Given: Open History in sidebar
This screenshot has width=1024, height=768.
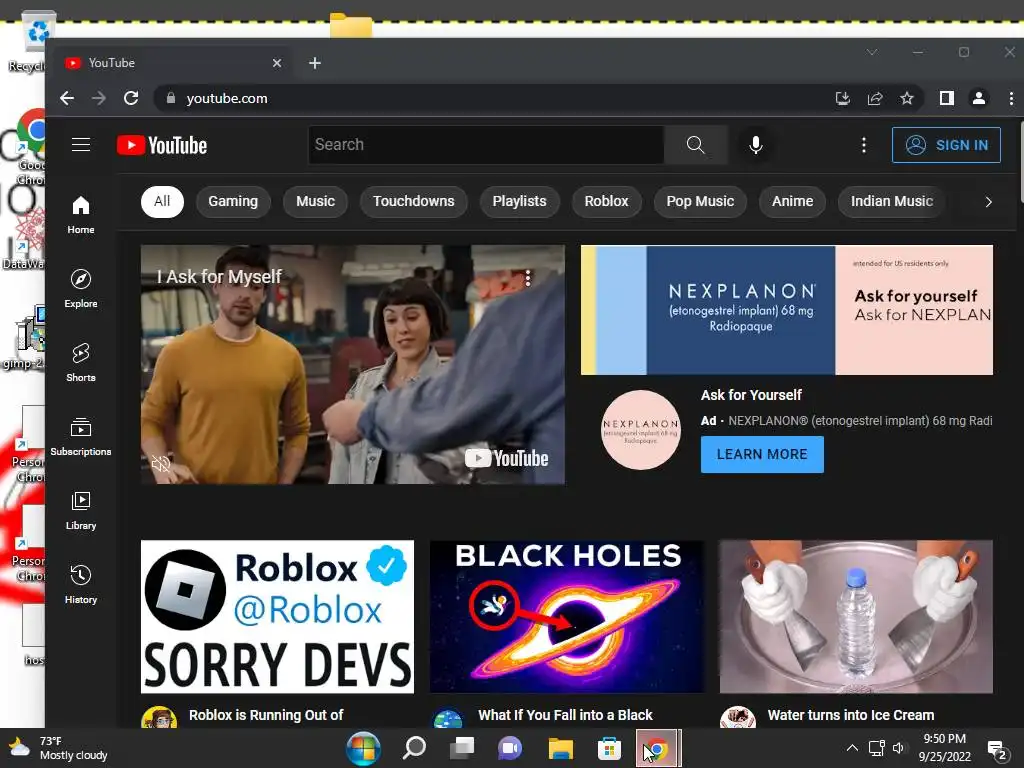Looking at the screenshot, I should (80, 584).
